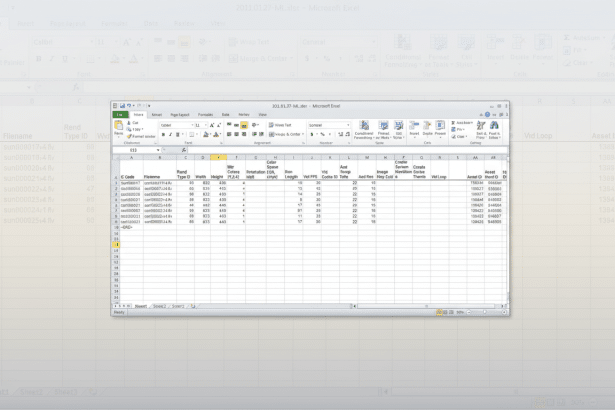Open the Data tab in front window
The image size is (615, 410).
point(226,115)
